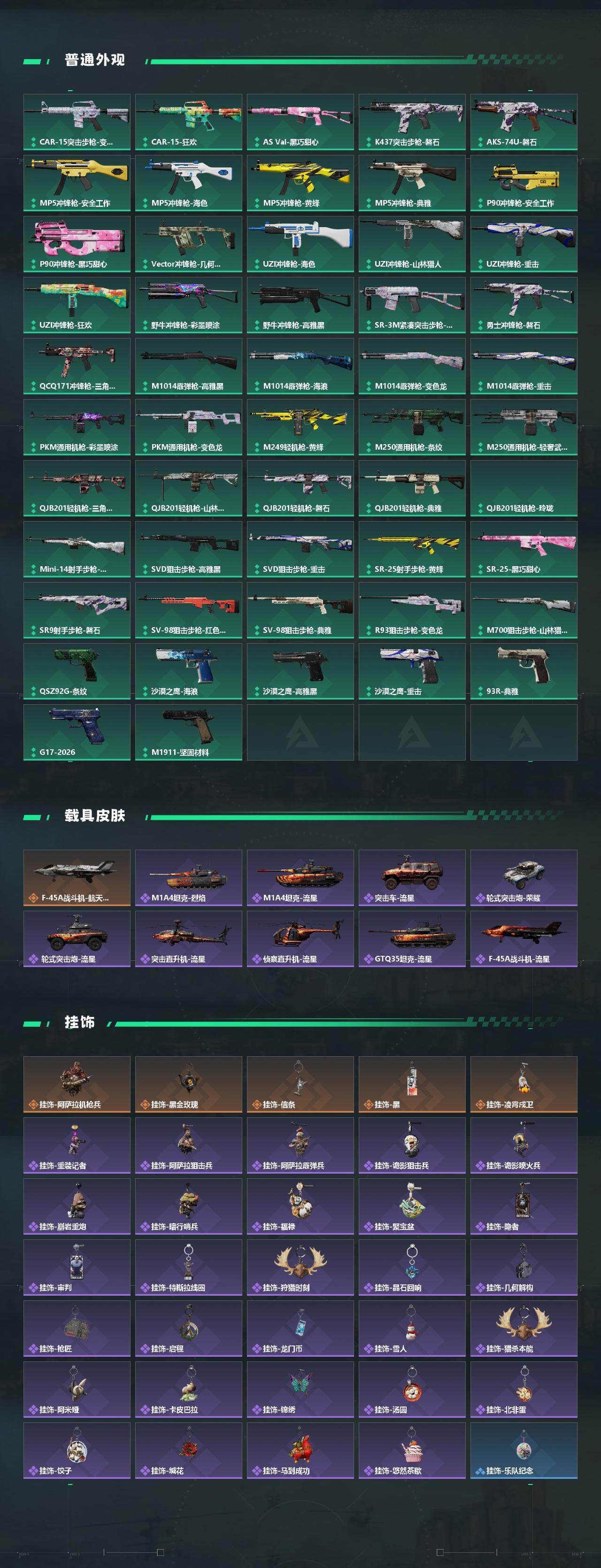The image size is (601, 1568).
Task: Open the butterfly charm item
Action: [300, 1390]
